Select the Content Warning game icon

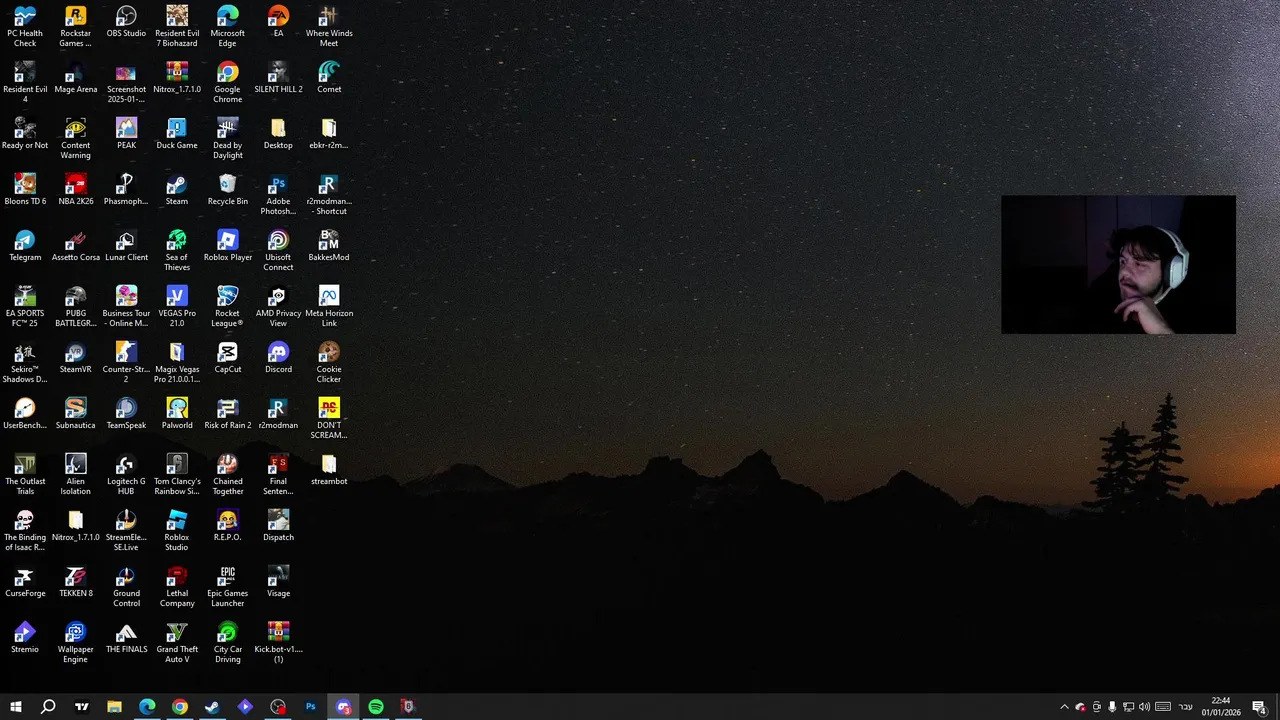coord(75,138)
